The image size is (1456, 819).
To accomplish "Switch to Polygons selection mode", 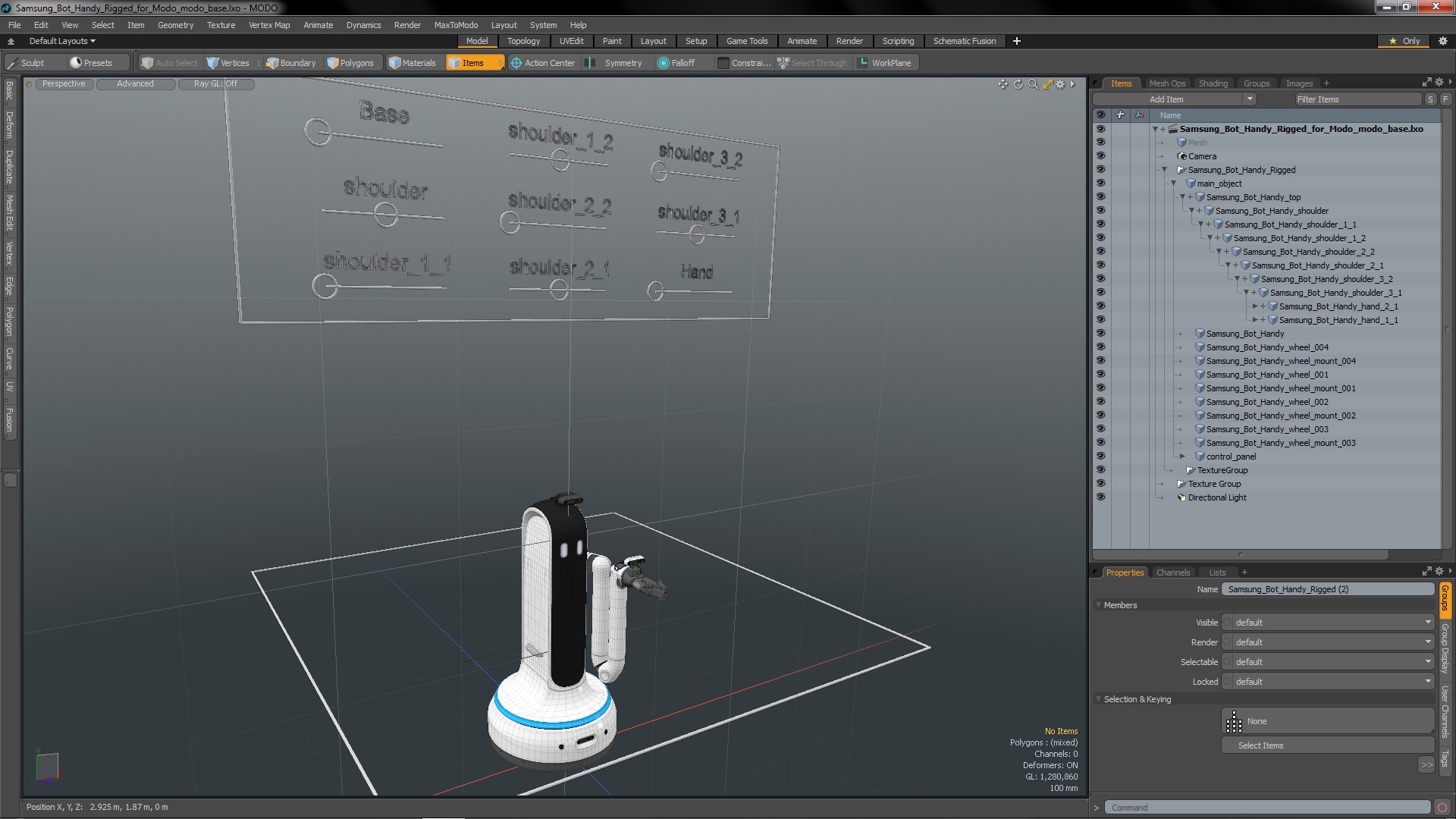I will pyautogui.click(x=350, y=63).
